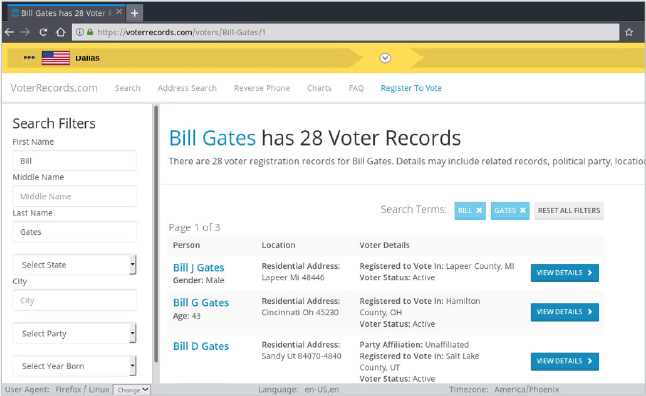Click the 'Location' column header
Viewport: 646px width, 396px height.
click(278, 245)
